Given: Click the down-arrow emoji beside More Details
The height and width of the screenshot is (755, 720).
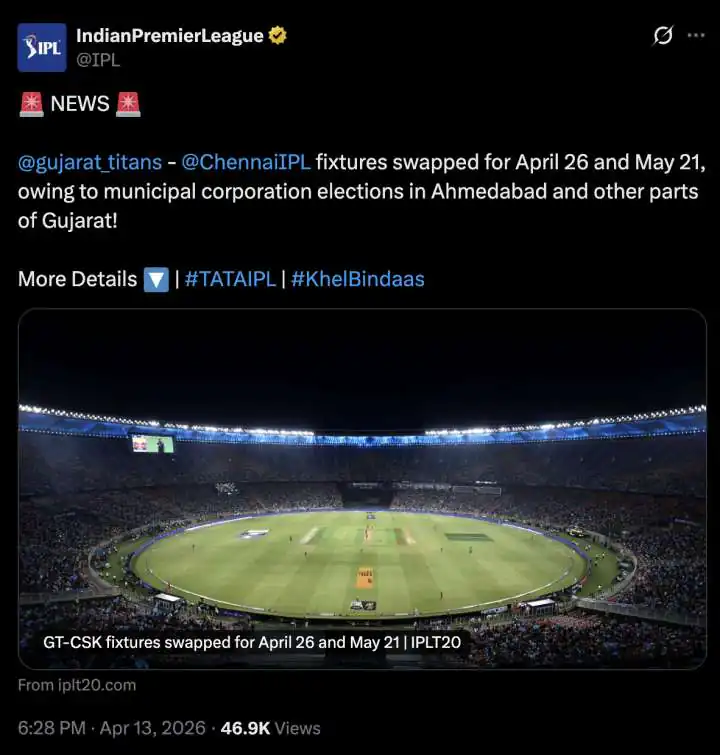Looking at the screenshot, I should (x=156, y=279).
